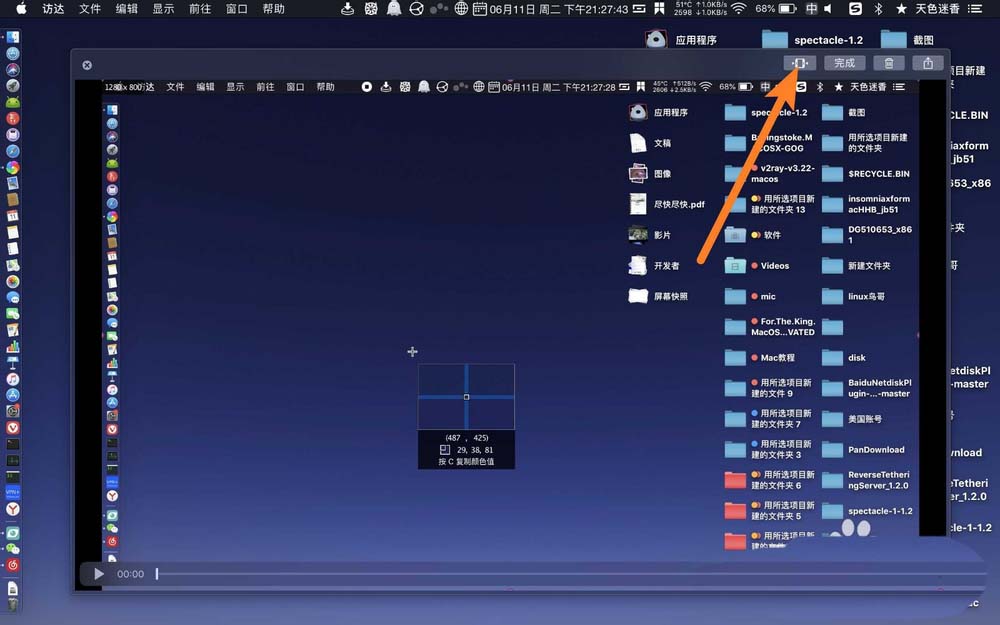Screen dimensions: 1000x625
Task: Open the 前往 menu
Action: coord(200,9)
